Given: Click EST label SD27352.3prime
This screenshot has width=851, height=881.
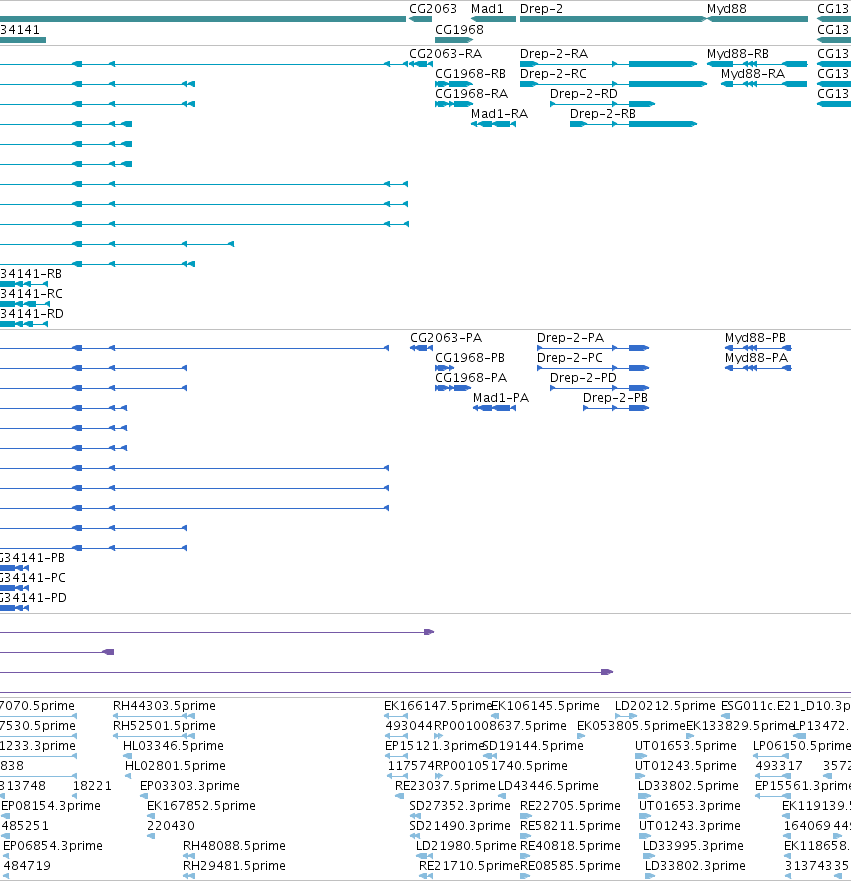Looking at the screenshot, I should (459, 806).
